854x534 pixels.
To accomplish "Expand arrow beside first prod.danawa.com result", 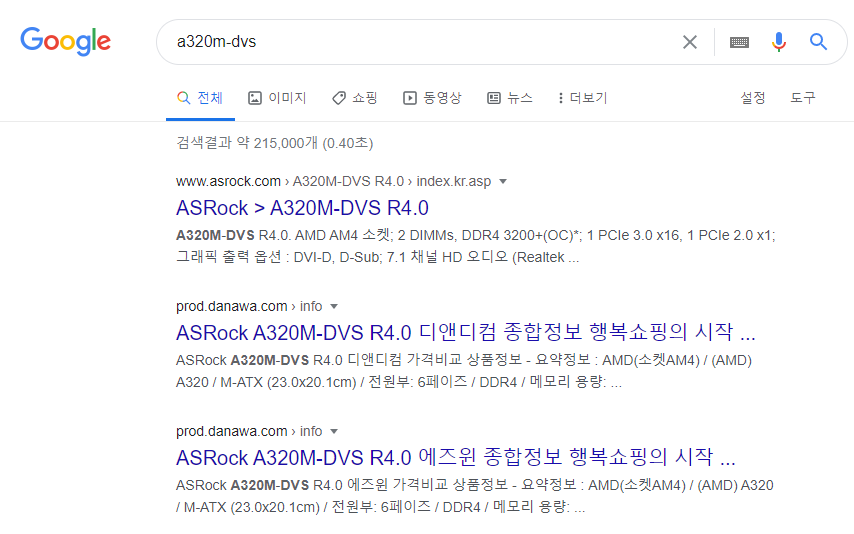I will (x=334, y=307).
